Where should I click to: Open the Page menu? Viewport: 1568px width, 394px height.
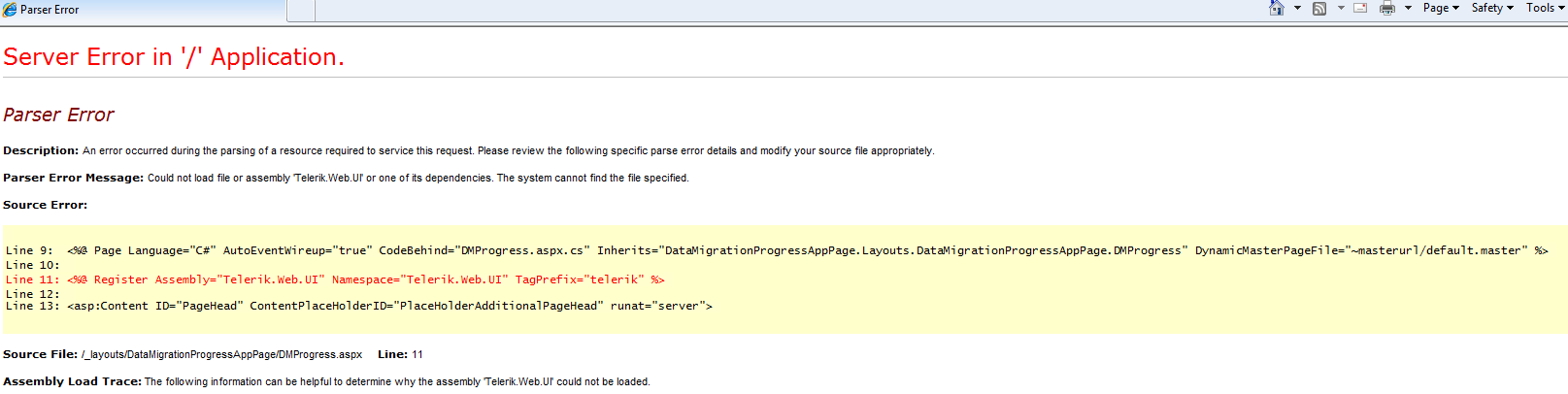[1441, 8]
